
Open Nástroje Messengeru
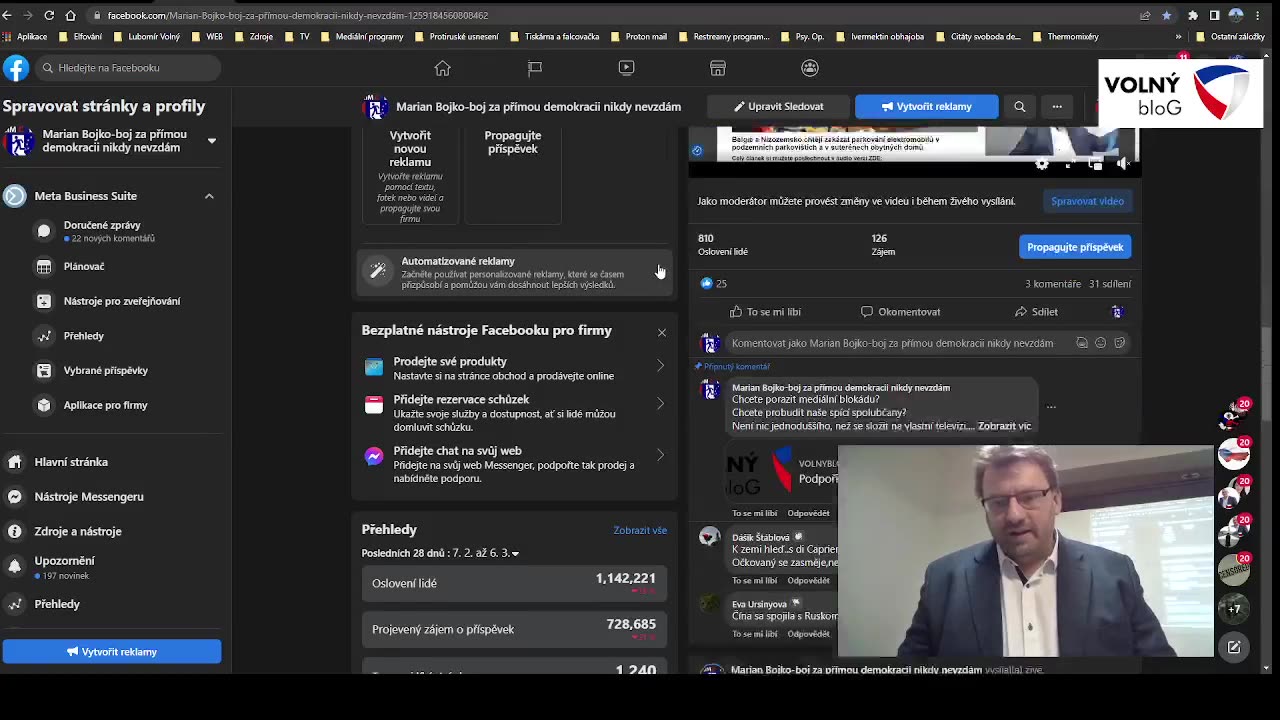pos(110,496)
